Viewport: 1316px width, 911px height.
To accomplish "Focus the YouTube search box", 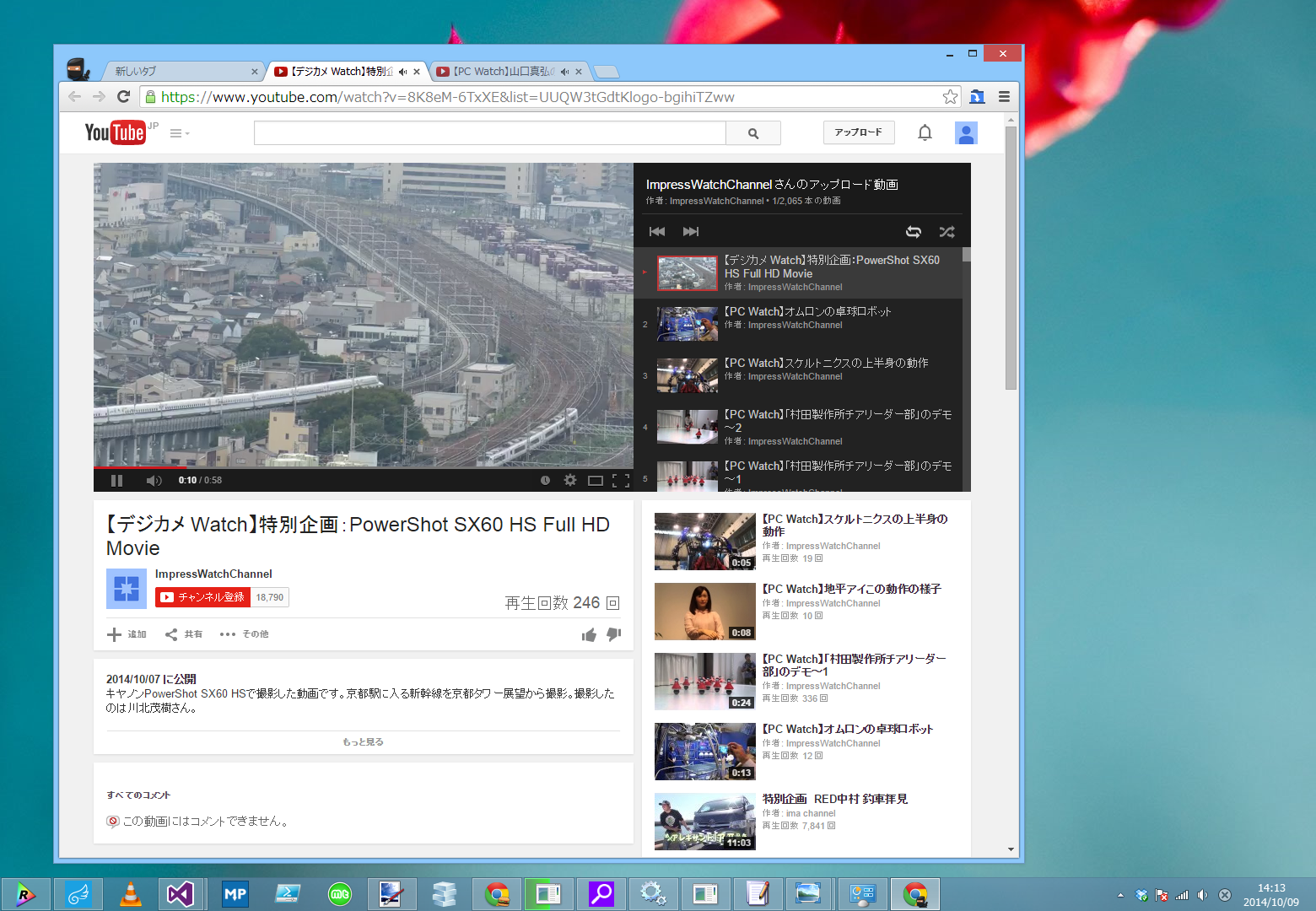I will click(489, 133).
